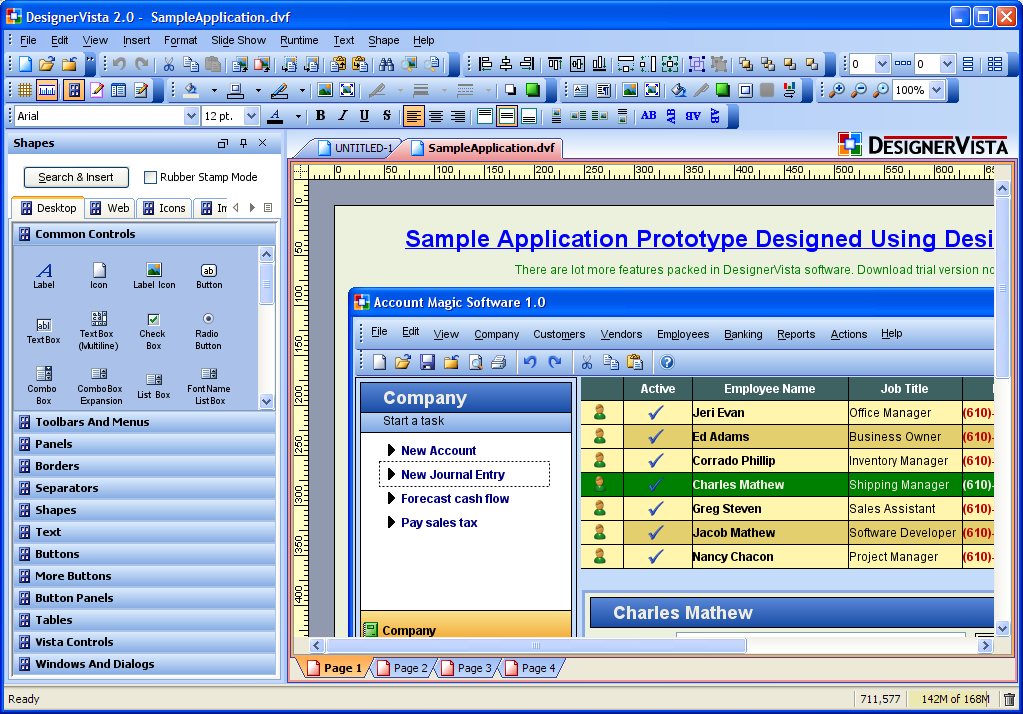Click the Paste clipboard icon in main toolbar
Viewport: 1023px width, 714px height.
[x=213, y=64]
